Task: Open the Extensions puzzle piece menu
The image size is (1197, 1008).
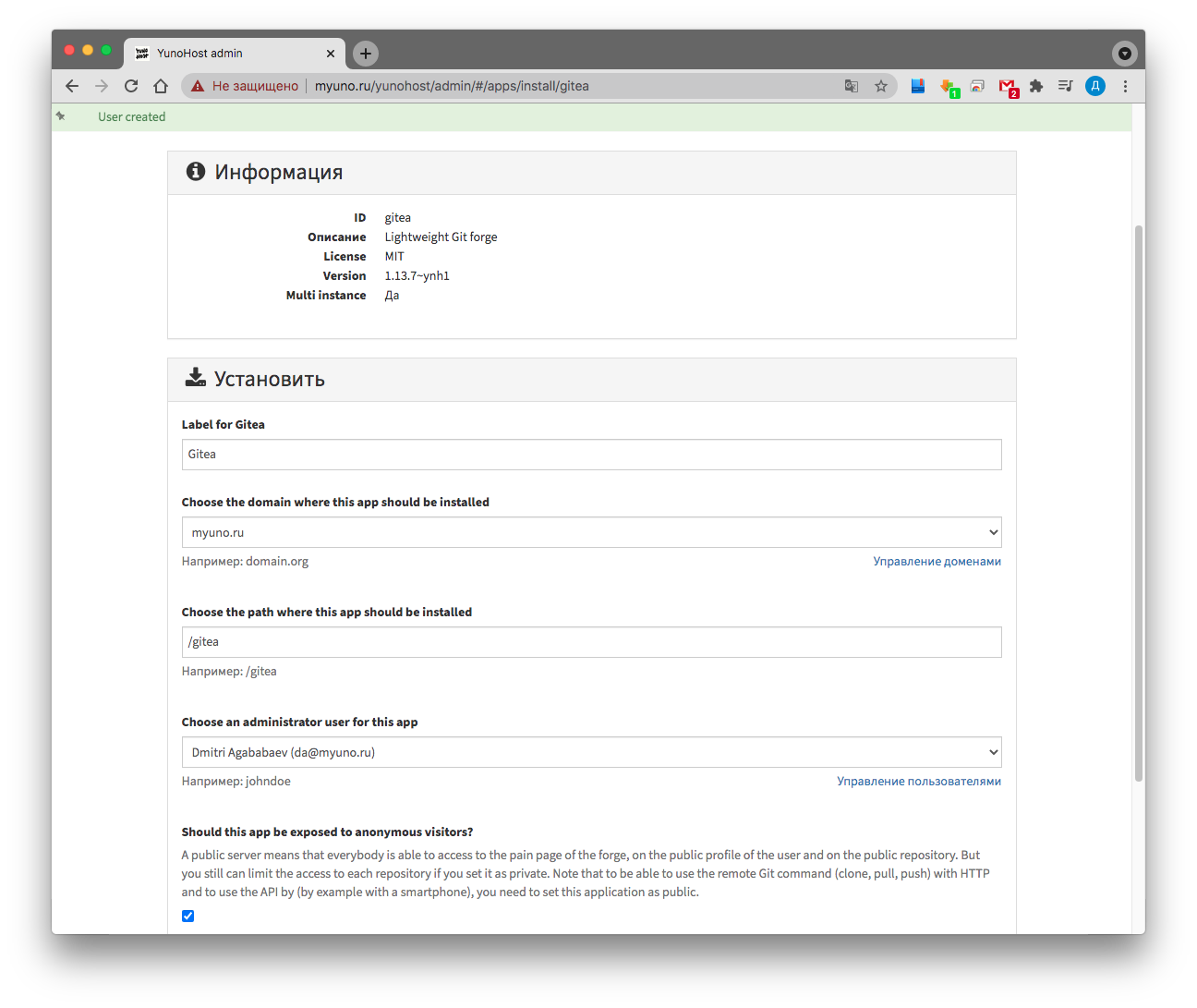Action: (1036, 86)
